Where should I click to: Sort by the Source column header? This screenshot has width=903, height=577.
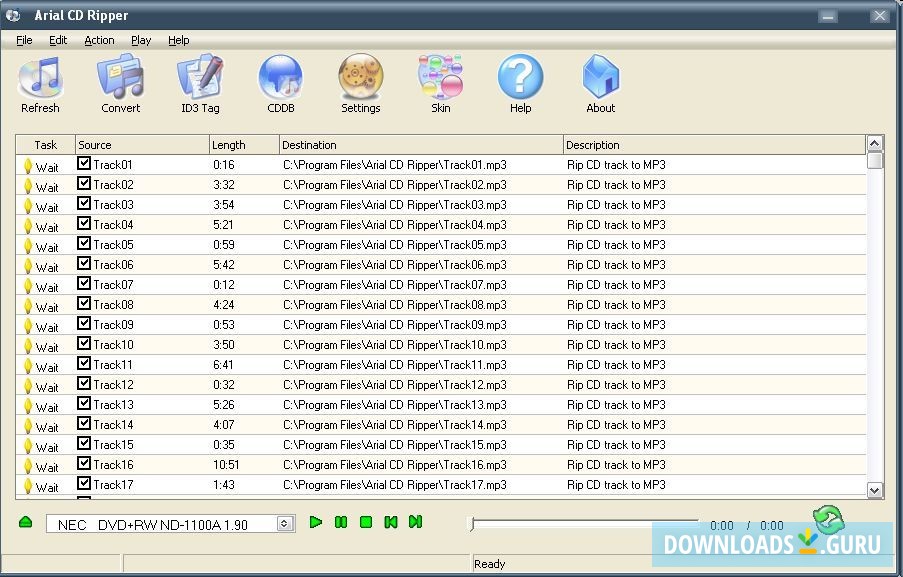142,145
